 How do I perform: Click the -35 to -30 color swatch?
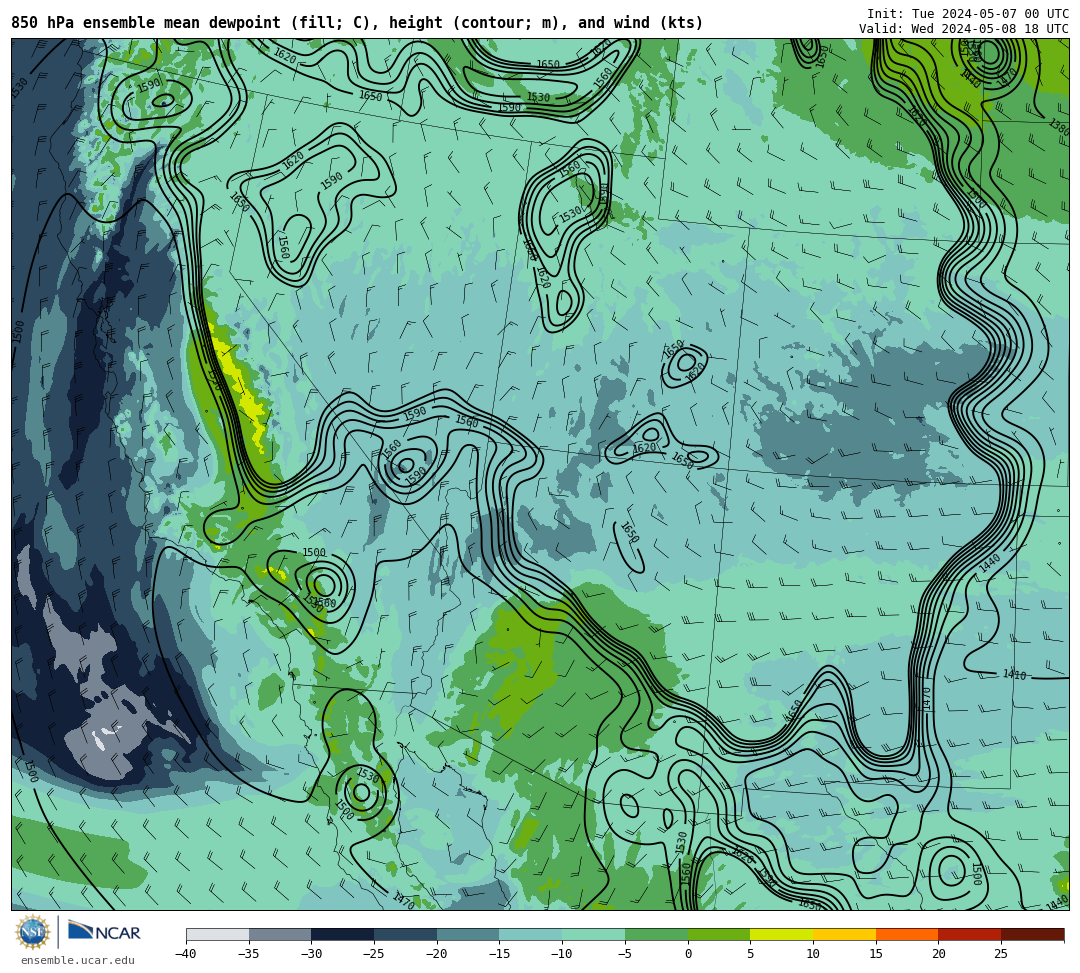[x=280, y=934]
